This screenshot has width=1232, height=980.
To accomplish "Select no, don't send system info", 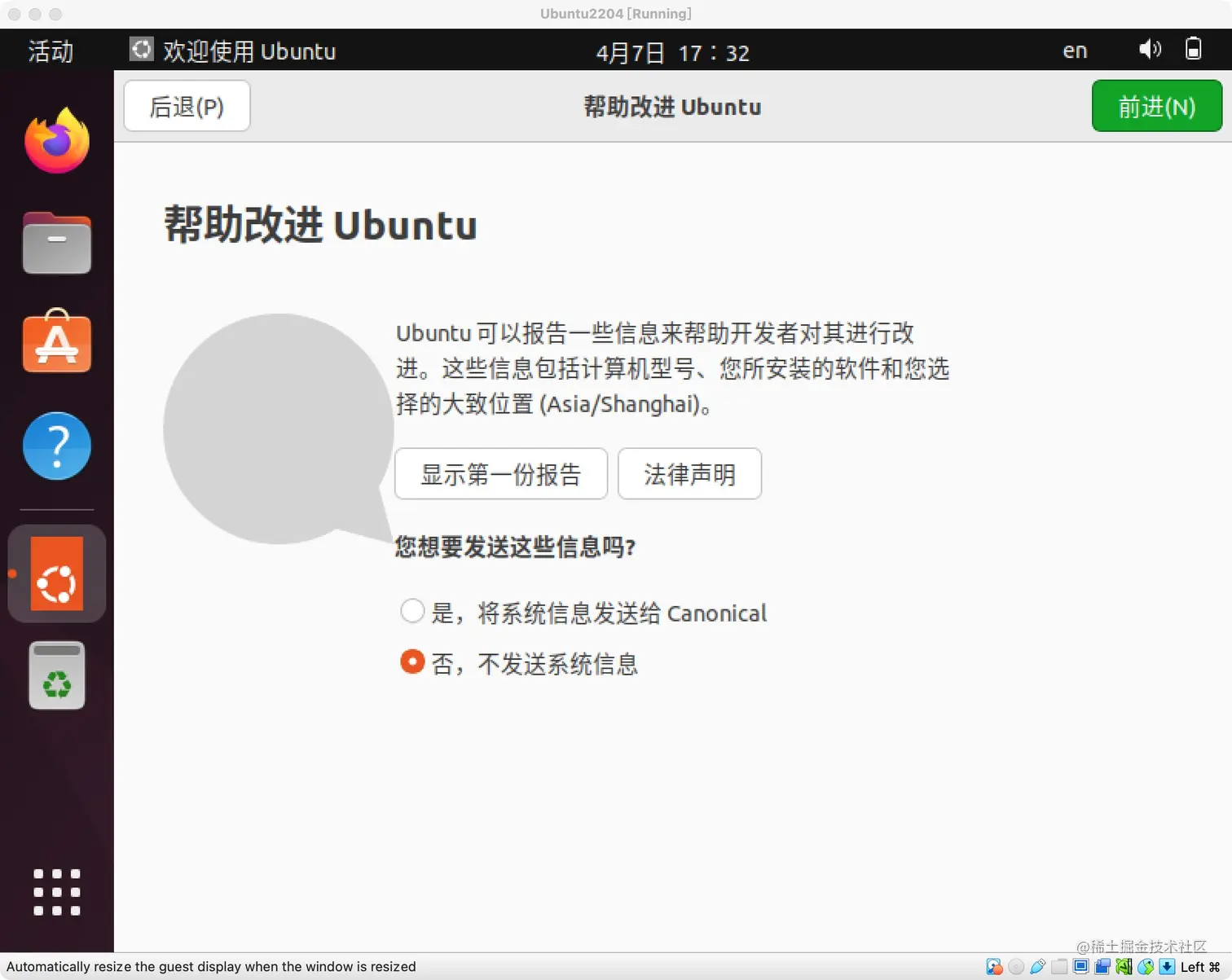I will point(519,663).
